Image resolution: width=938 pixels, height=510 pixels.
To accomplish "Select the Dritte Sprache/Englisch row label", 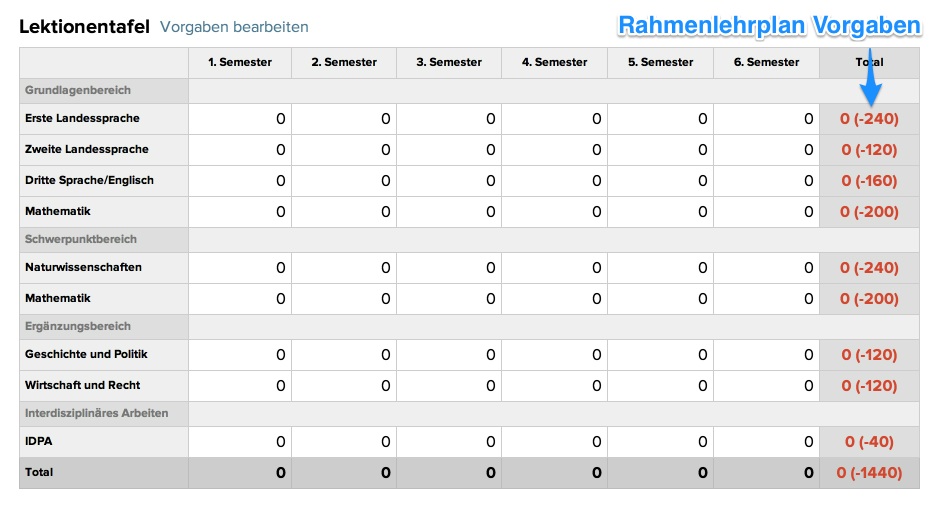I will coord(89,181).
